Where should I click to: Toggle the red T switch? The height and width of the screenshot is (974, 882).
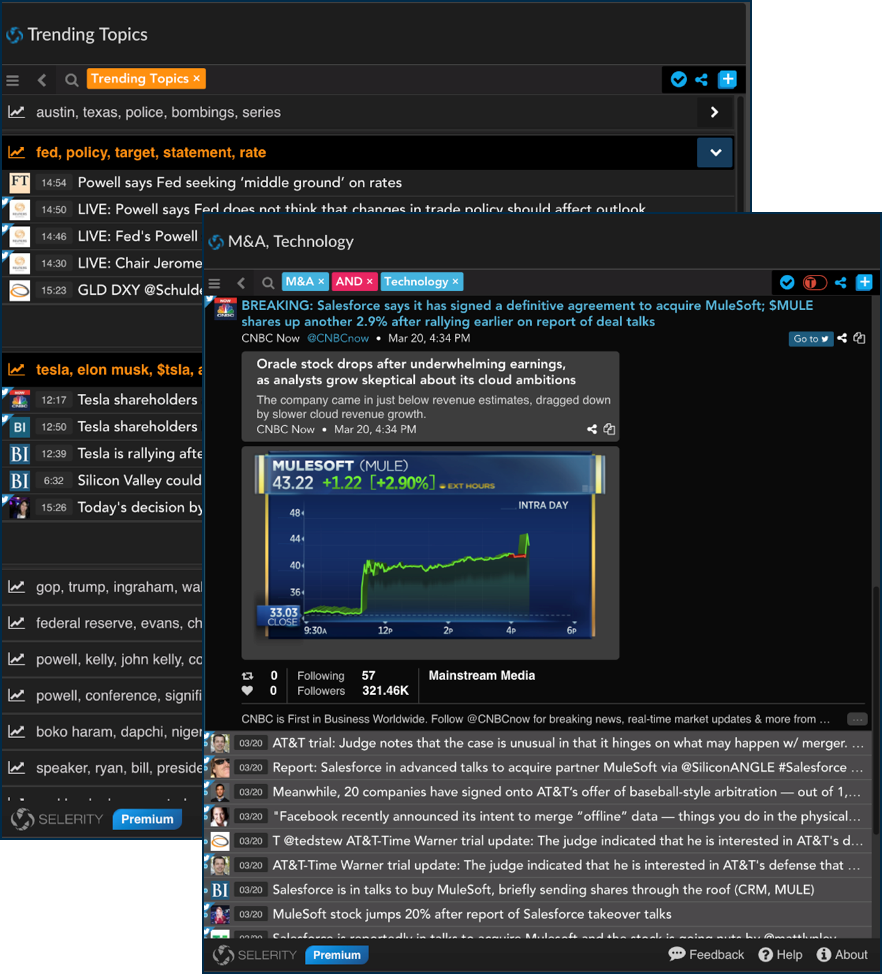[814, 283]
